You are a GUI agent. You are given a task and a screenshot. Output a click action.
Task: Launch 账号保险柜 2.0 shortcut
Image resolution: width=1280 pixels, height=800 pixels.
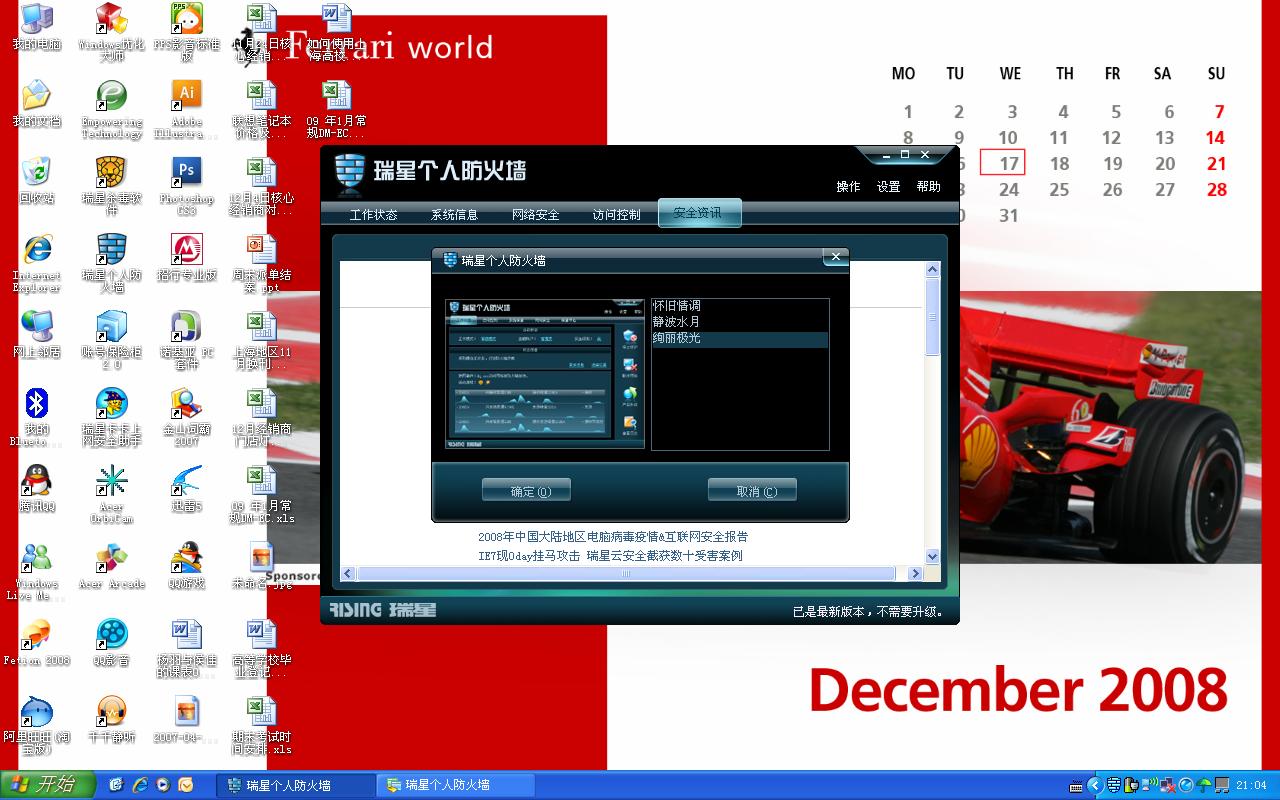[111, 340]
